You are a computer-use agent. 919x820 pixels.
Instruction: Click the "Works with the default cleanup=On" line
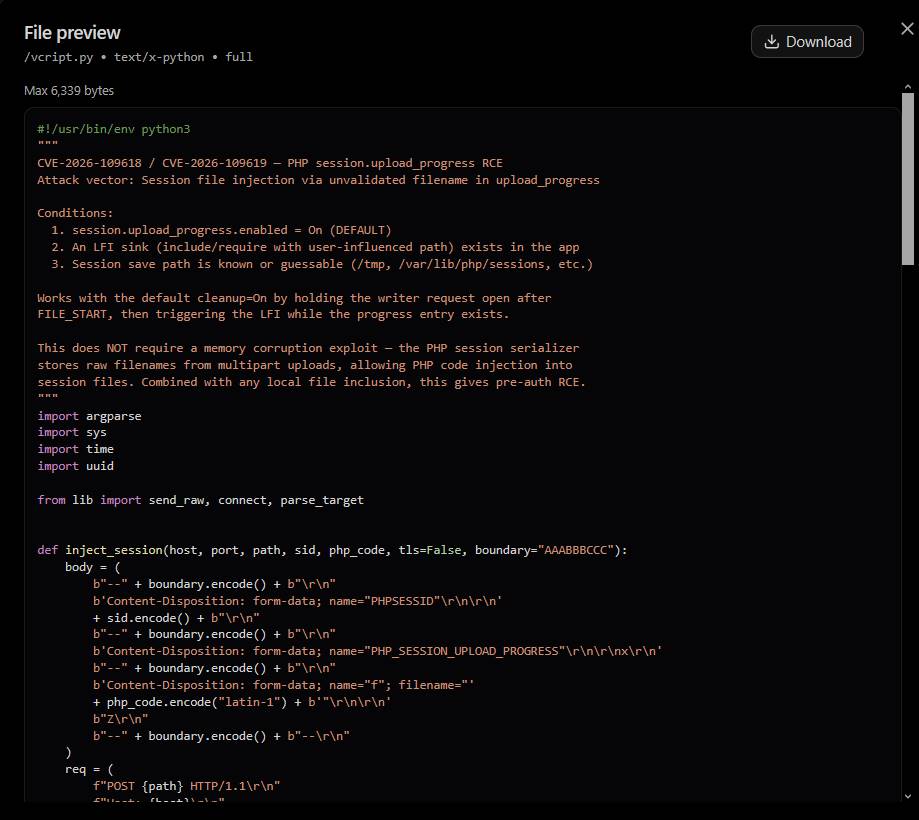[294, 298]
